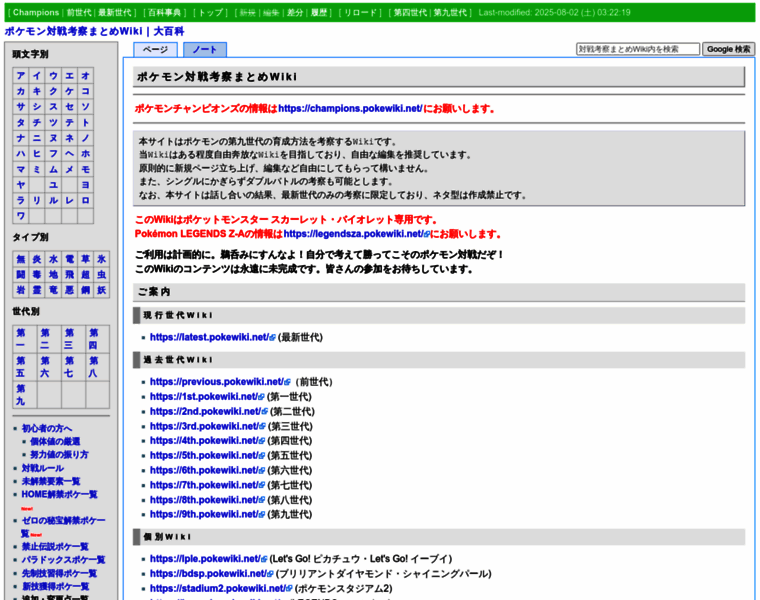Follow the 1st.pokewiki.net link
Screen dimensions: 760x600
207,396
